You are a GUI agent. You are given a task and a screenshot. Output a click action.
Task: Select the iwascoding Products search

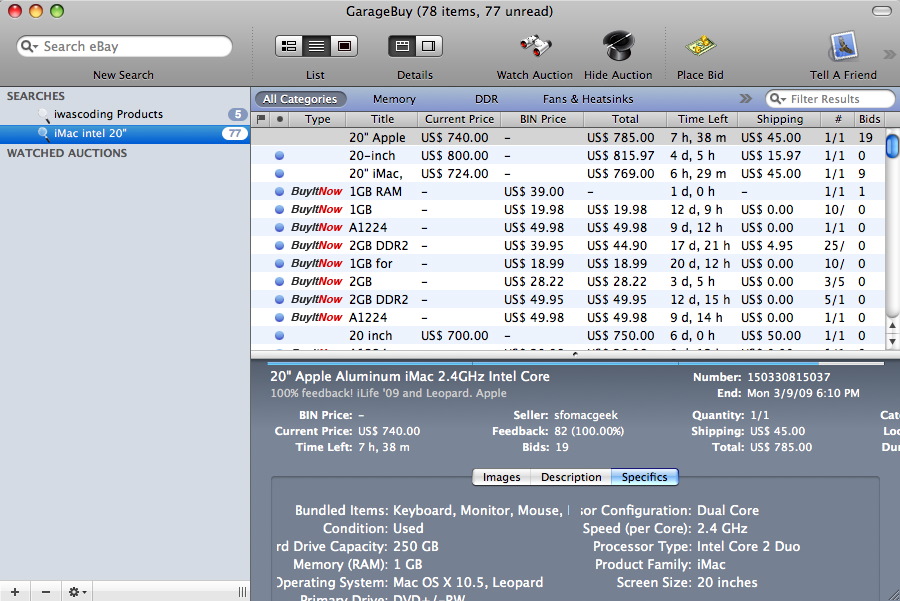coord(125,114)
